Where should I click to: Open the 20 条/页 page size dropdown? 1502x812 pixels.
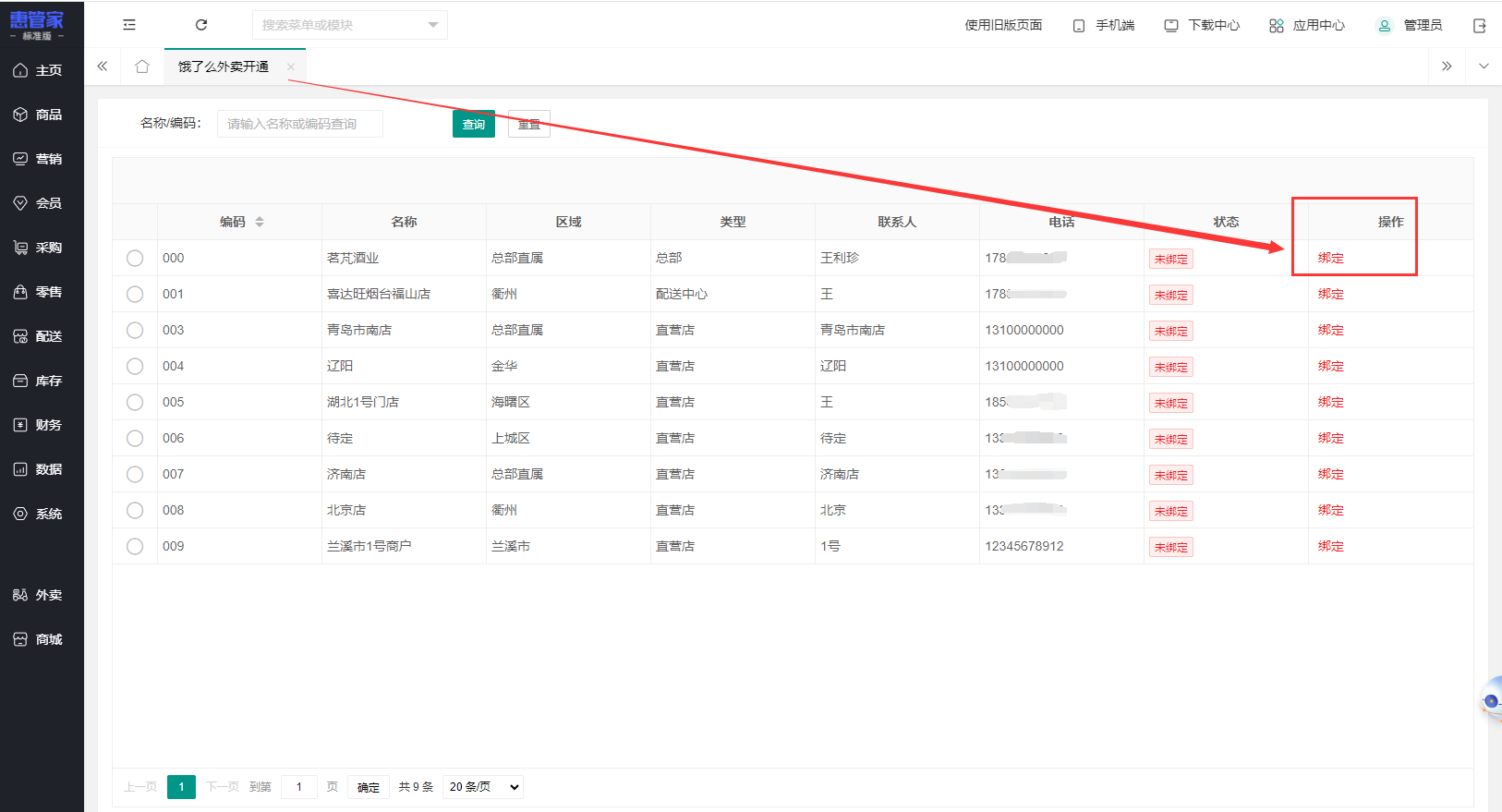coord(483,787)
